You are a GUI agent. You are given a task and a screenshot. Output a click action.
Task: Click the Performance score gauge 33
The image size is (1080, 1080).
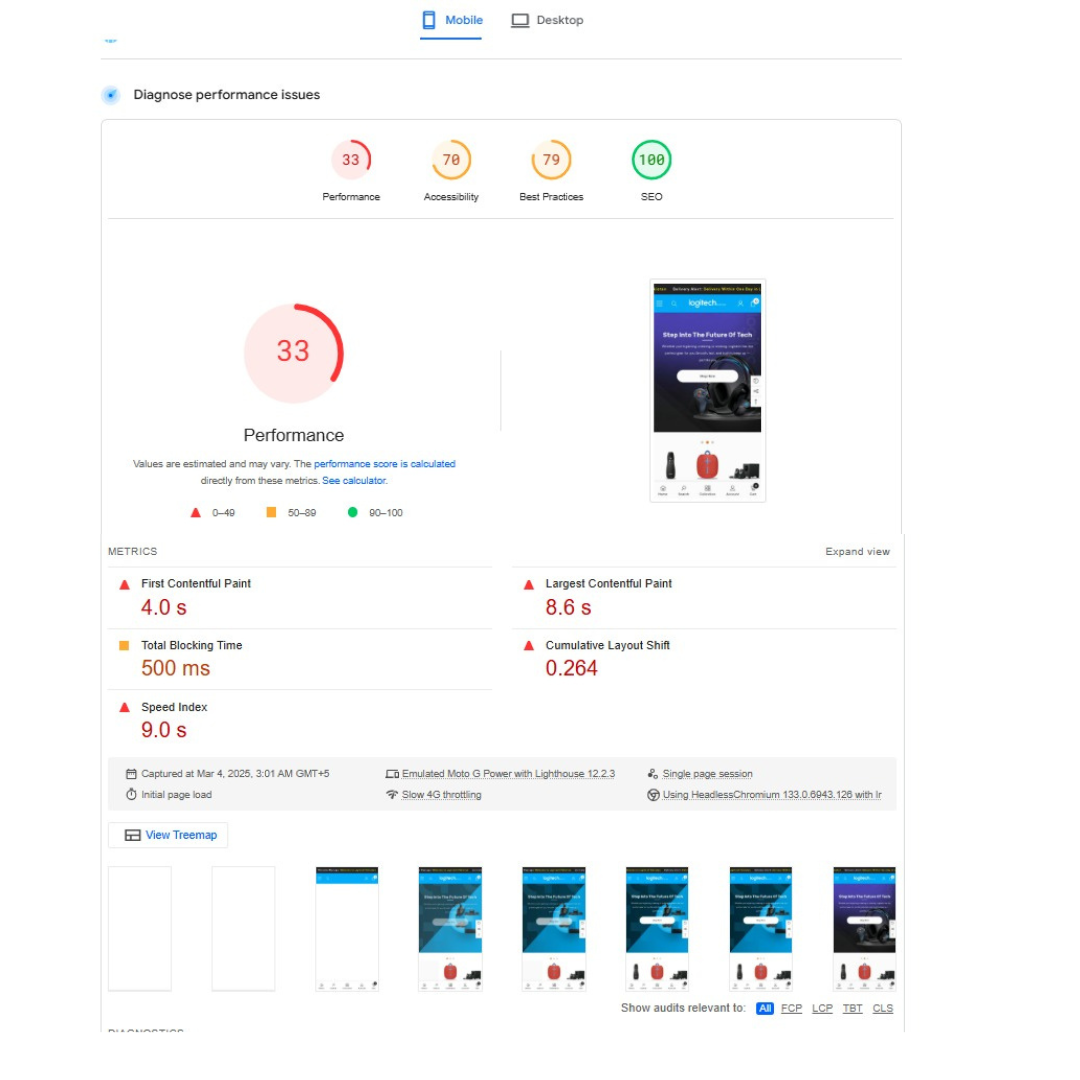(351, 160)
